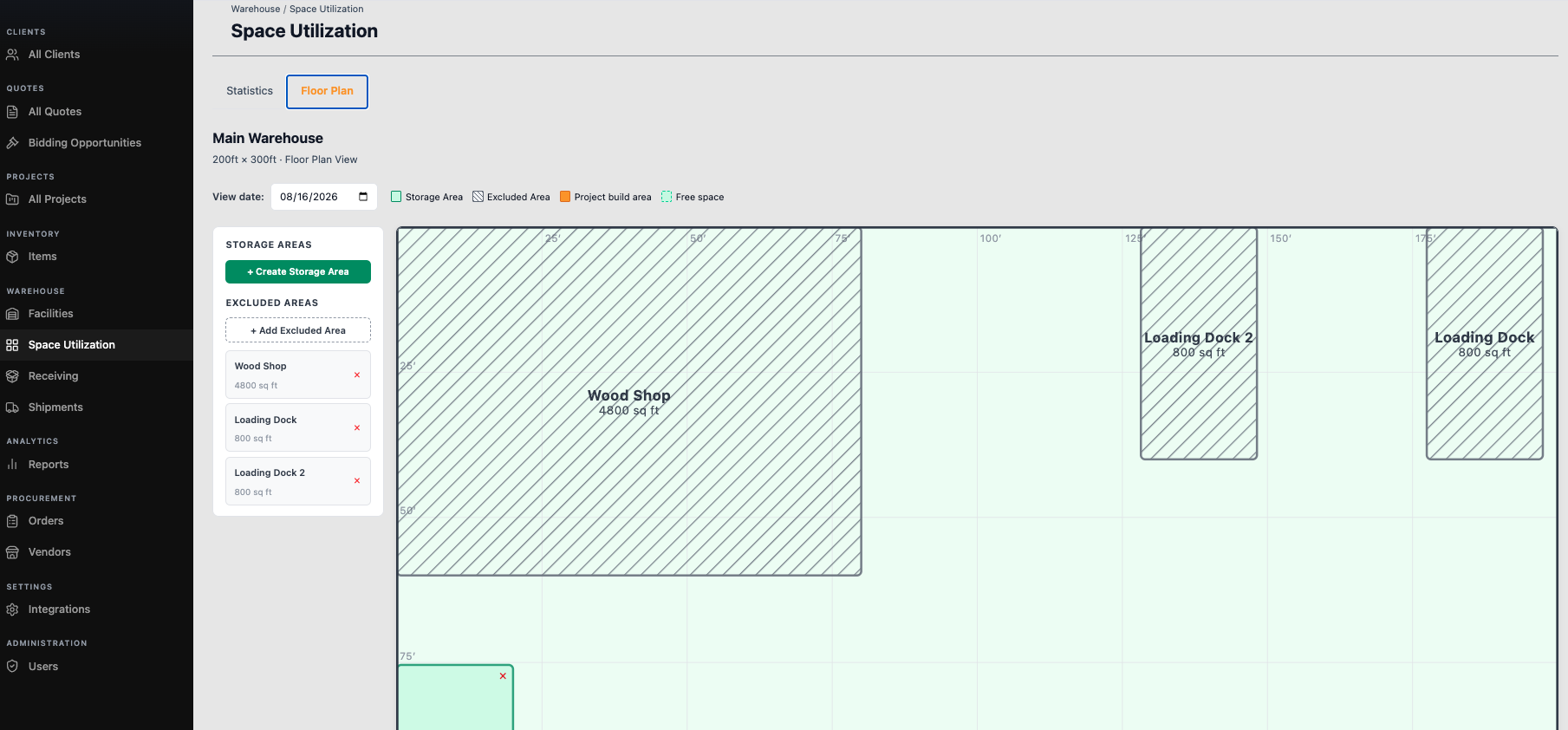Click the Shipments truck icon
This screenshot has height=730, width=1568.
click(x=12, y=407)
